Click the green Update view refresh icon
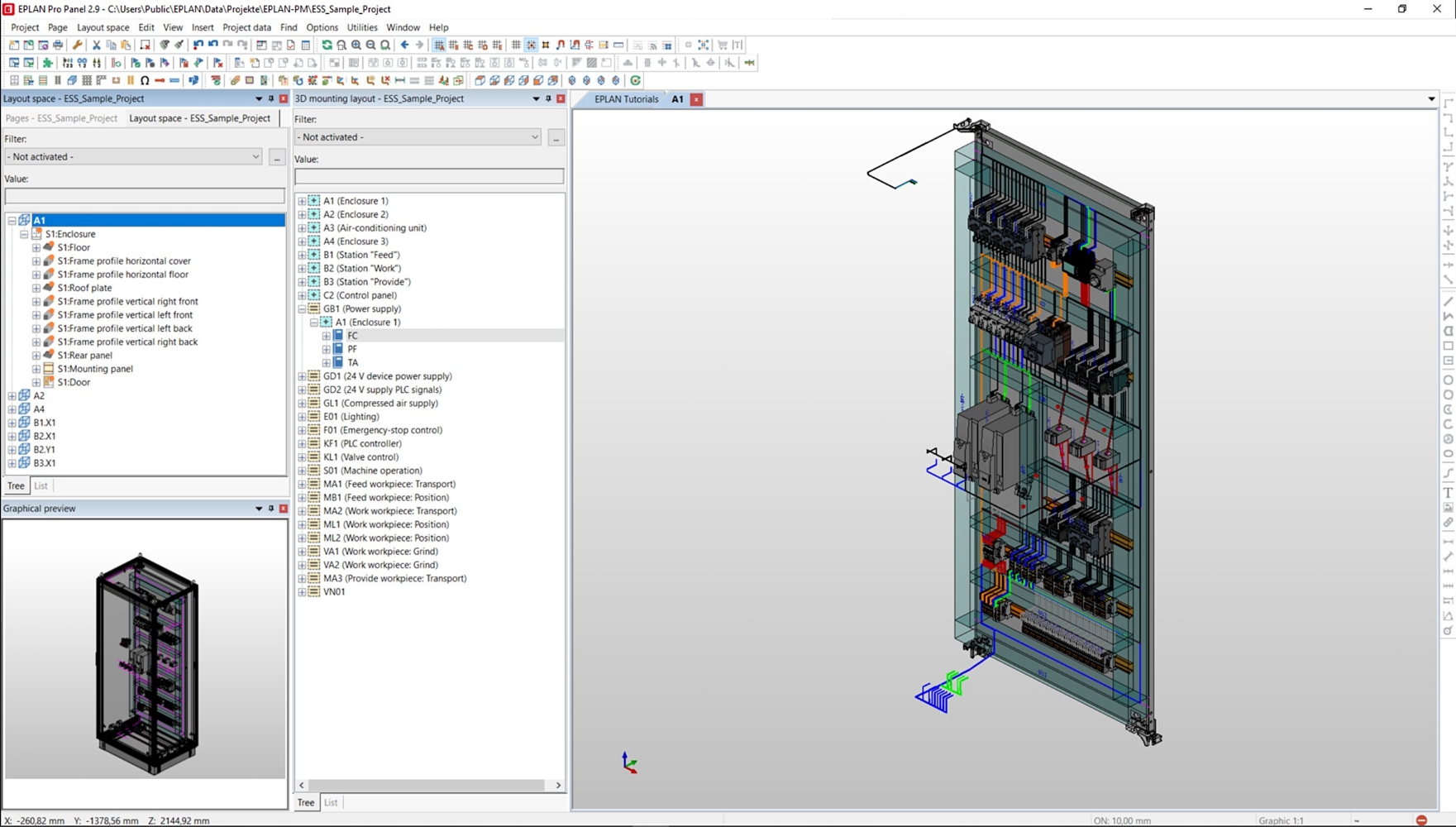This screenshot has height=827, width=1456. 327,45
